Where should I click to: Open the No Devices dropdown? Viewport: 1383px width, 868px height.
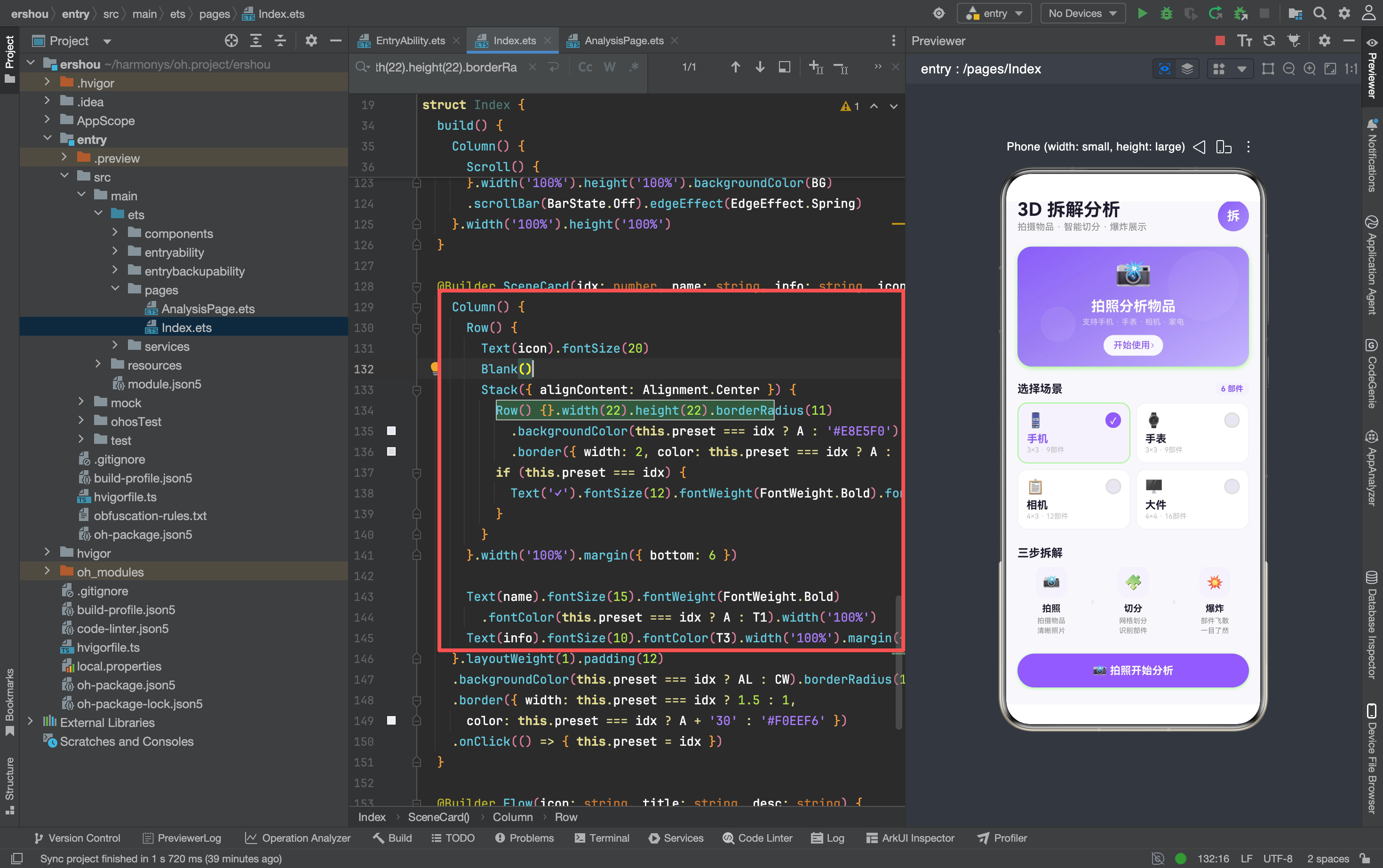tap(1082, 13)
